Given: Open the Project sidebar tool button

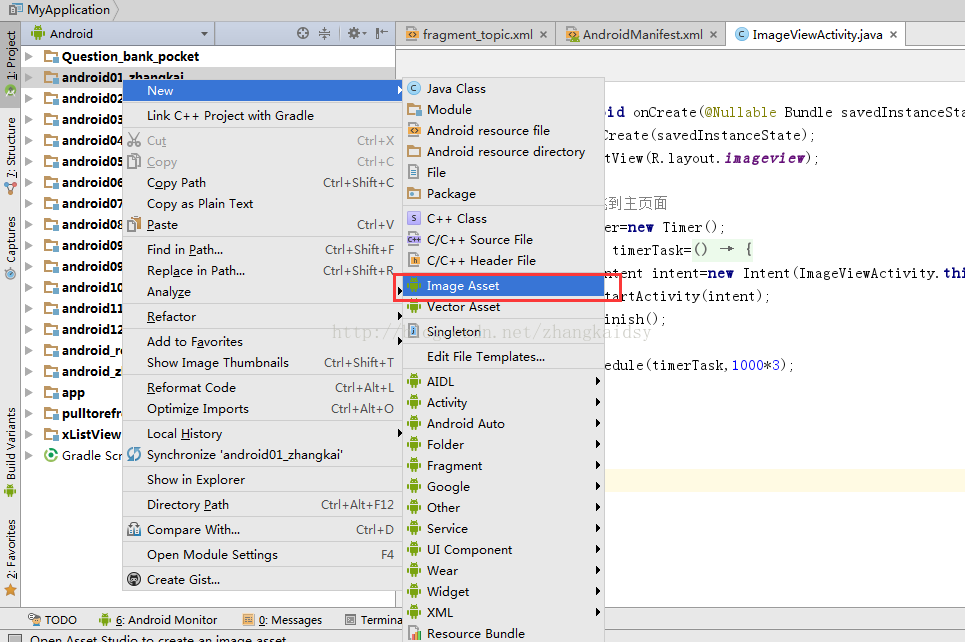Looking at the screenshot, I should pyautogui.click(x=10, y=65).
